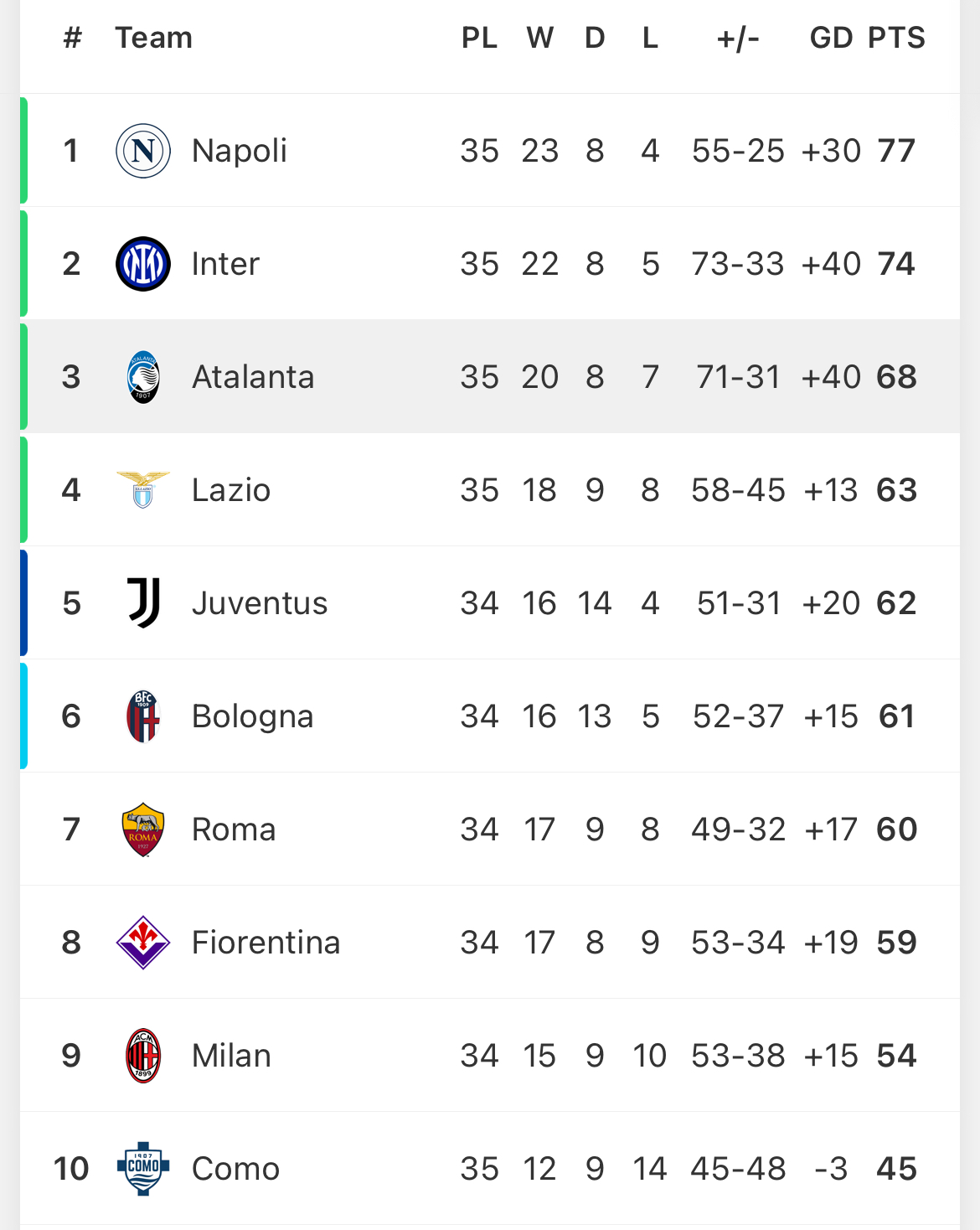Open the Milan club badge
Viewport: 980px width, 1230px height.
point(143,1056)
